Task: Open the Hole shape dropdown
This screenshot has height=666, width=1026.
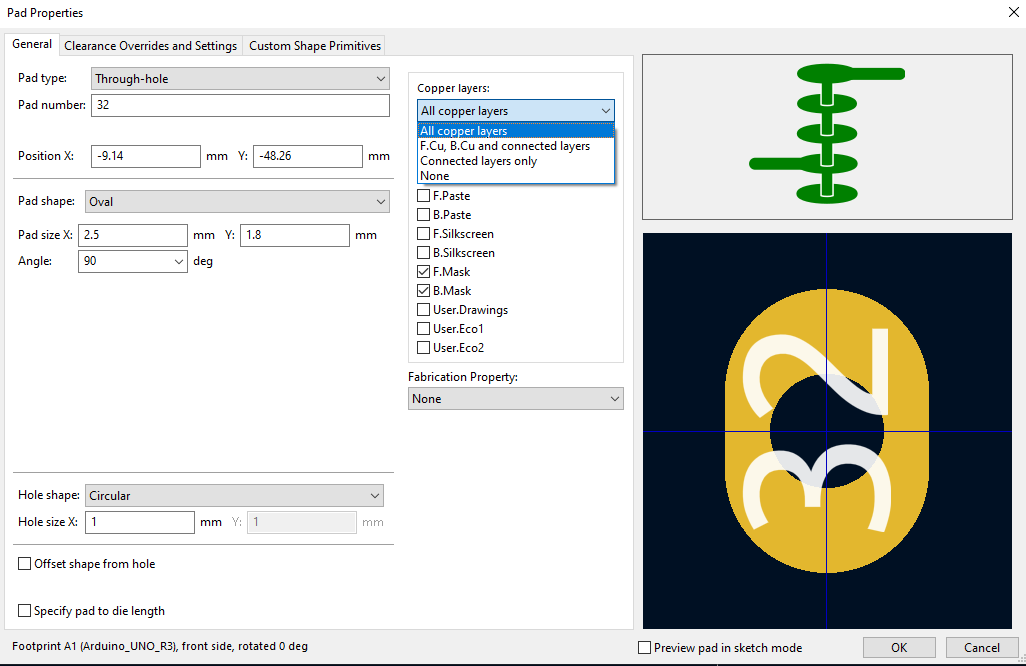Action: (234, 496)
